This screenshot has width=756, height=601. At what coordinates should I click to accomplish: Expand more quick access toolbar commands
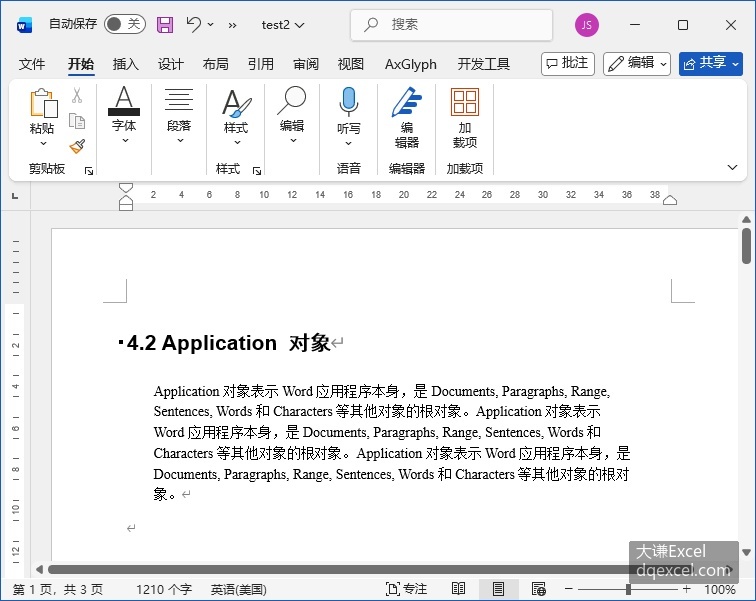pos(232,25)
